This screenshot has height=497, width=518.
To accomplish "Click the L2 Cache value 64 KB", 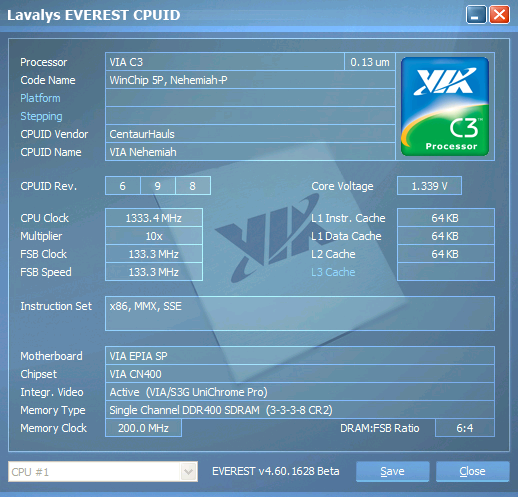I will click(446, 254).
